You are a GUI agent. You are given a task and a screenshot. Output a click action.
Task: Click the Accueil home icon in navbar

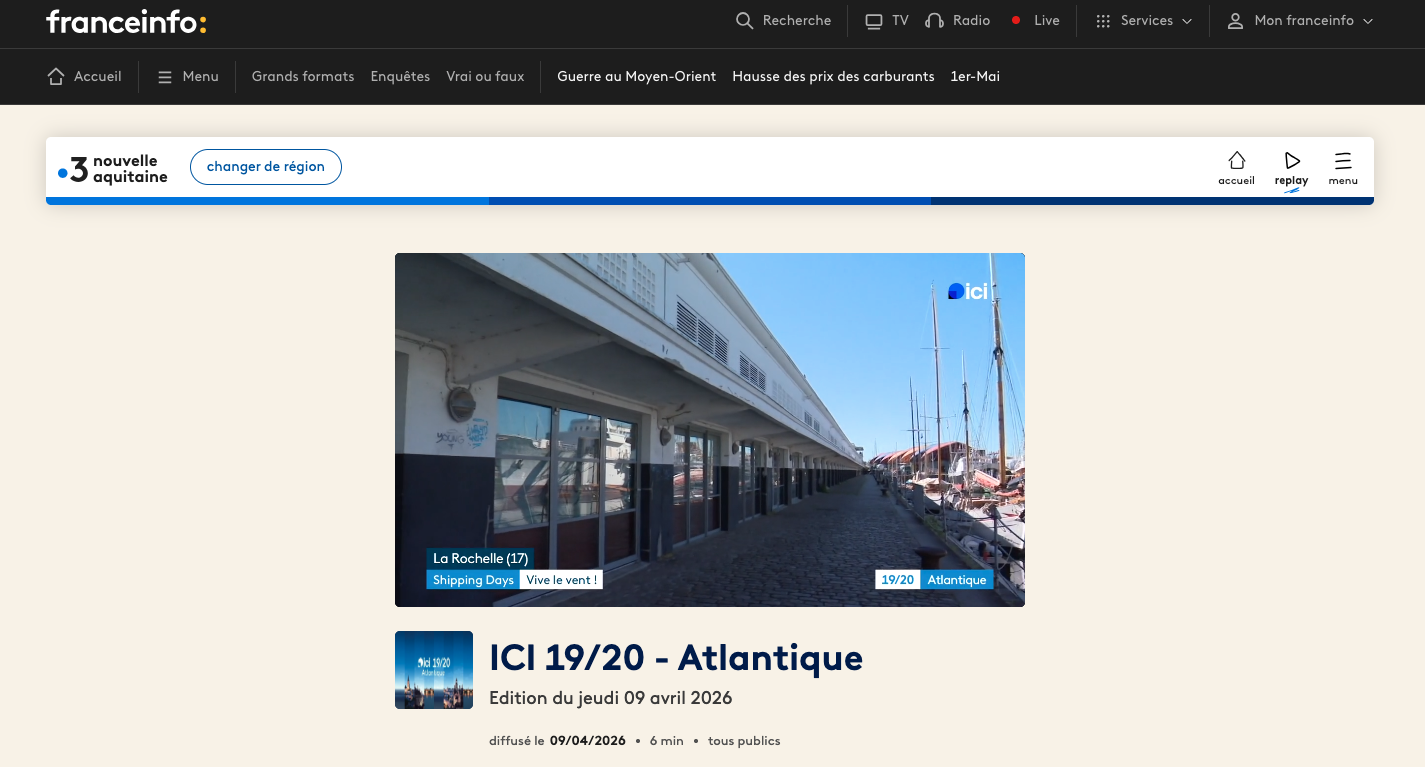[56, 77]
